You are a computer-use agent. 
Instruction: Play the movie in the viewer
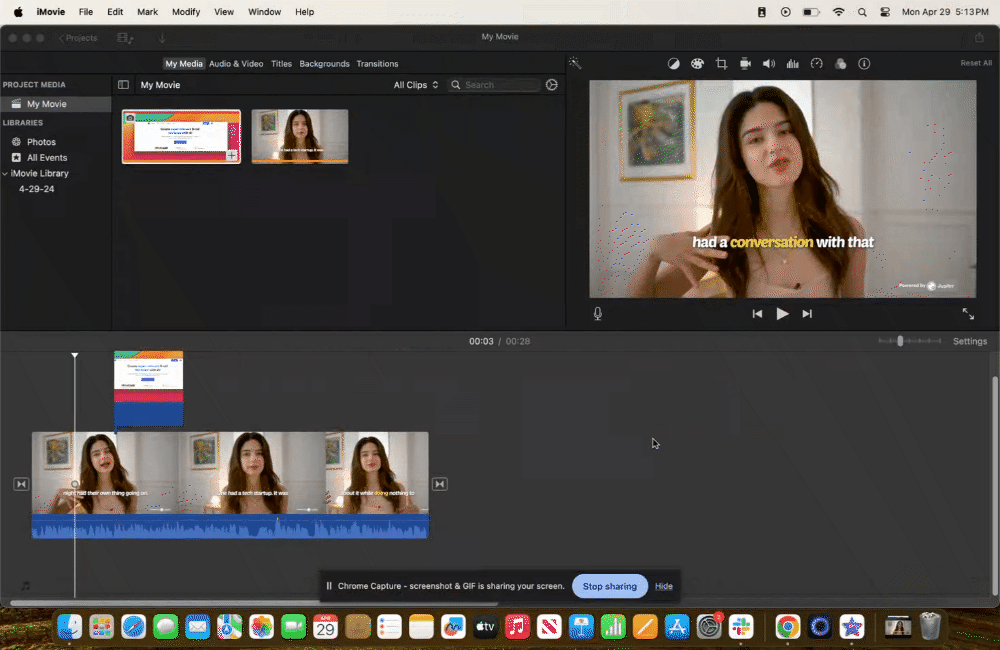(x=782, y=314)
